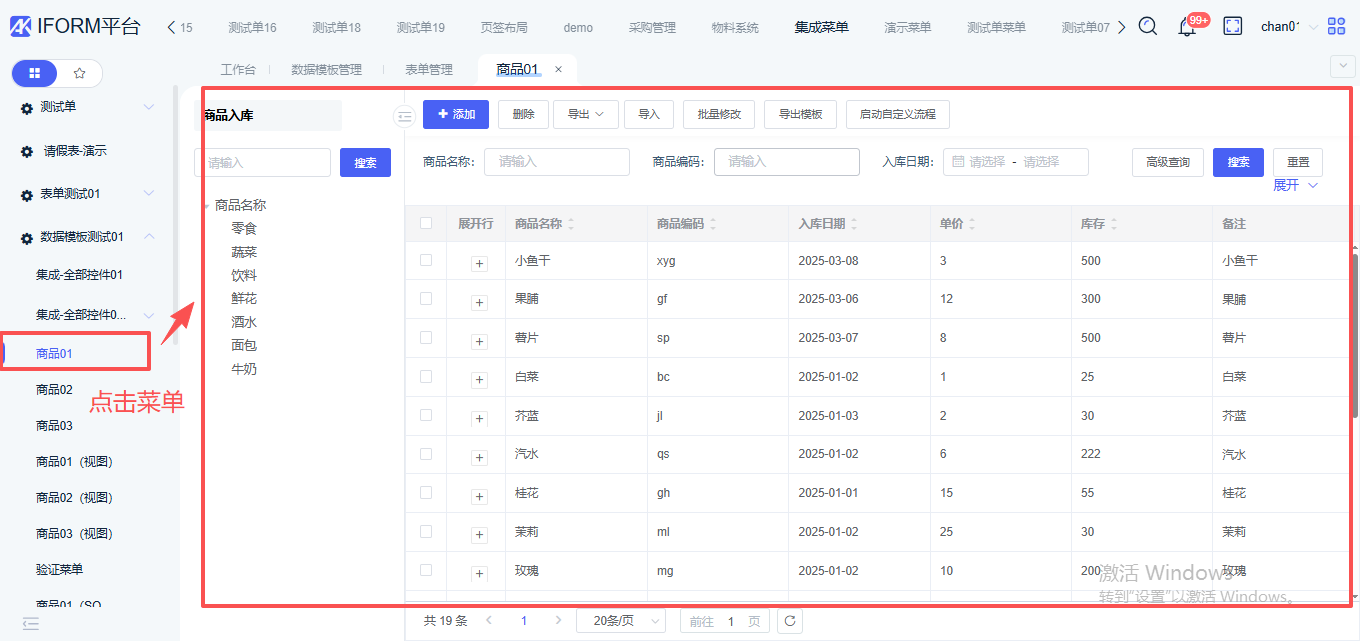Open the 导出 dropdown button
This screenshot has height=641, width=1360.
tap(586, 115)
